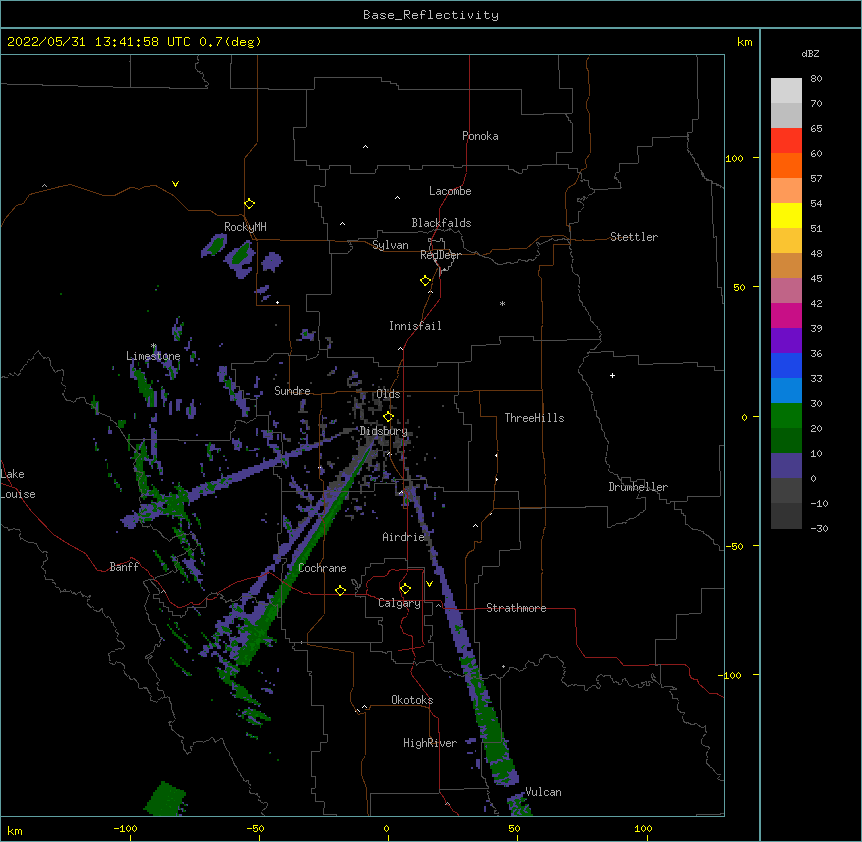Click the yellow marker near RockyMH
Image resolution: width=862 pixels, height=842 pixels.
coord(249,204)
